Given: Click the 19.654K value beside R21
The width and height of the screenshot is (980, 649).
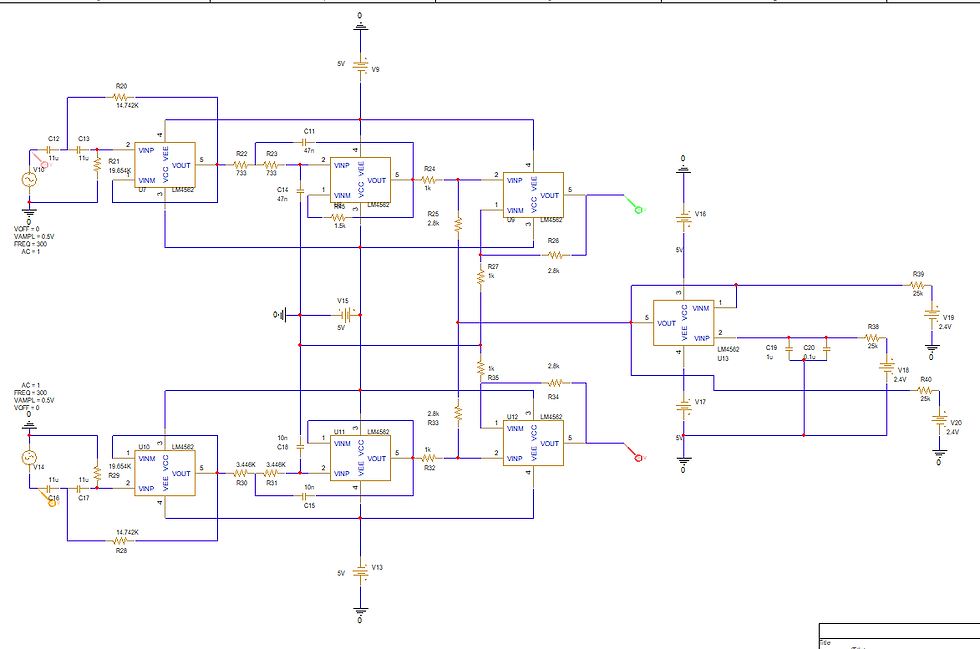Looking at the screenshot, I should (x=120, y=171).
